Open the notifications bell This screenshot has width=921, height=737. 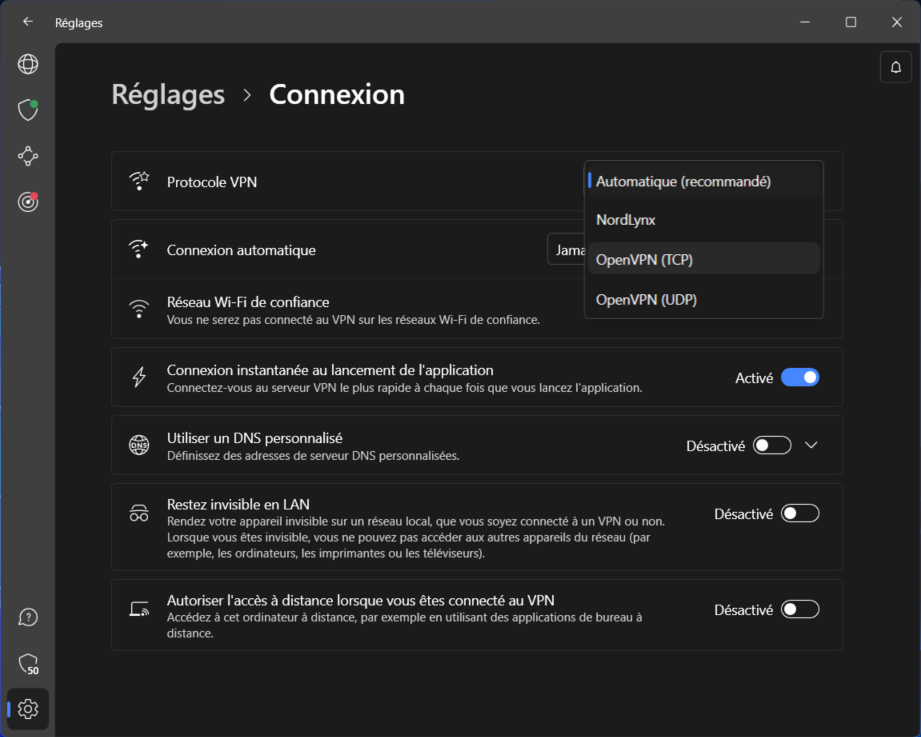click(896, 68)
